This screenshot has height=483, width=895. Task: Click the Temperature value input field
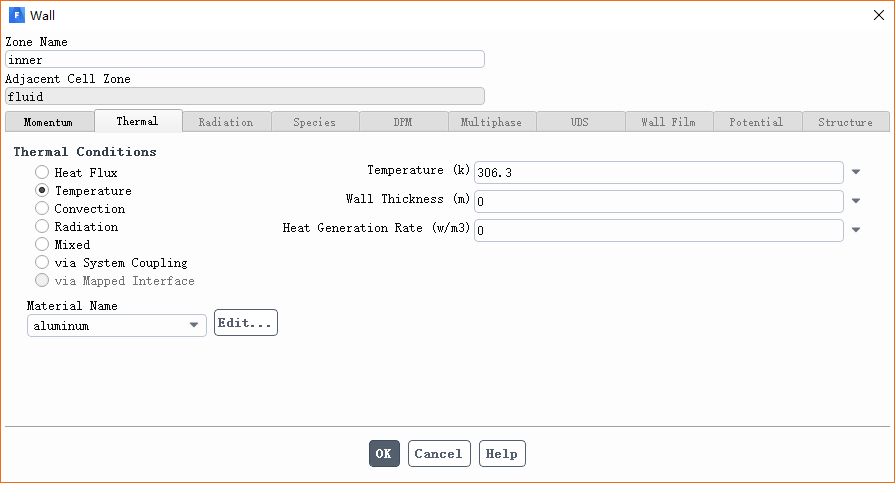(x=658, y=173)
